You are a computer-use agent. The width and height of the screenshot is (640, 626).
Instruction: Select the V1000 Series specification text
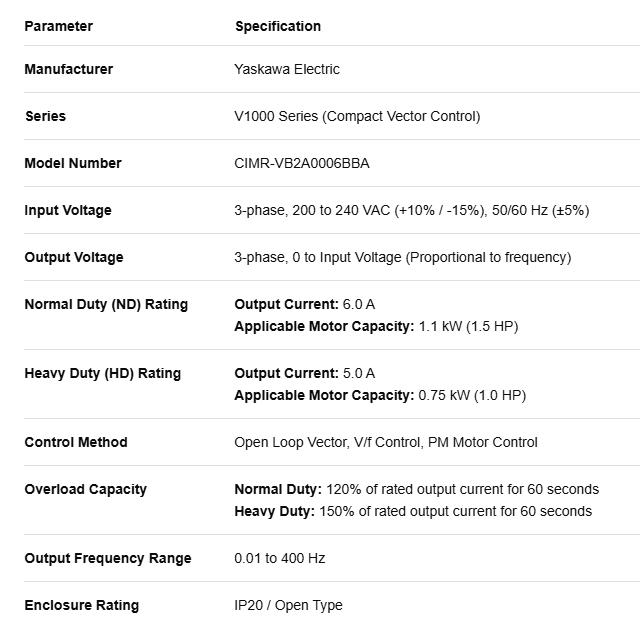(x=357, y=116)
